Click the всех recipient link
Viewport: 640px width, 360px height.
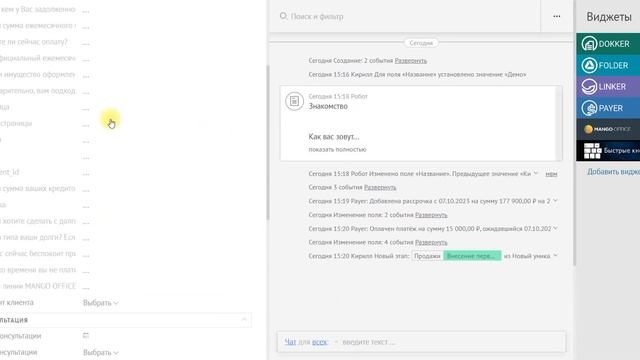320,342
